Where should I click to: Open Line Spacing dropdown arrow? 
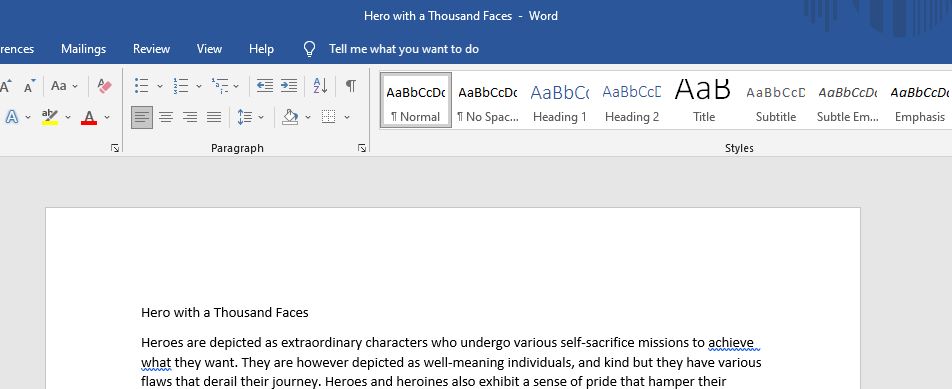pos(261,117)
